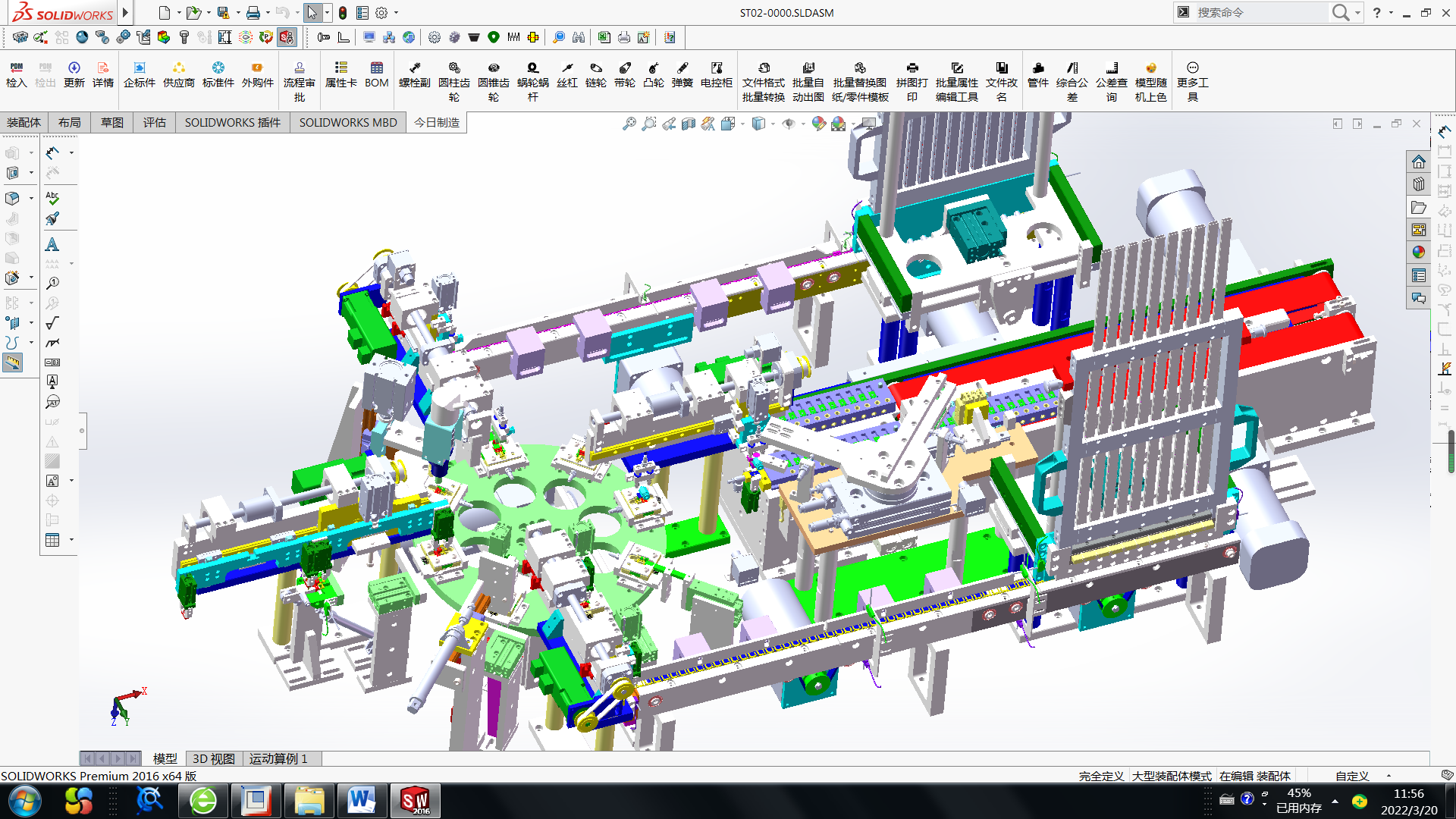Open the Open-file dropdown arrow

[209, 13]
